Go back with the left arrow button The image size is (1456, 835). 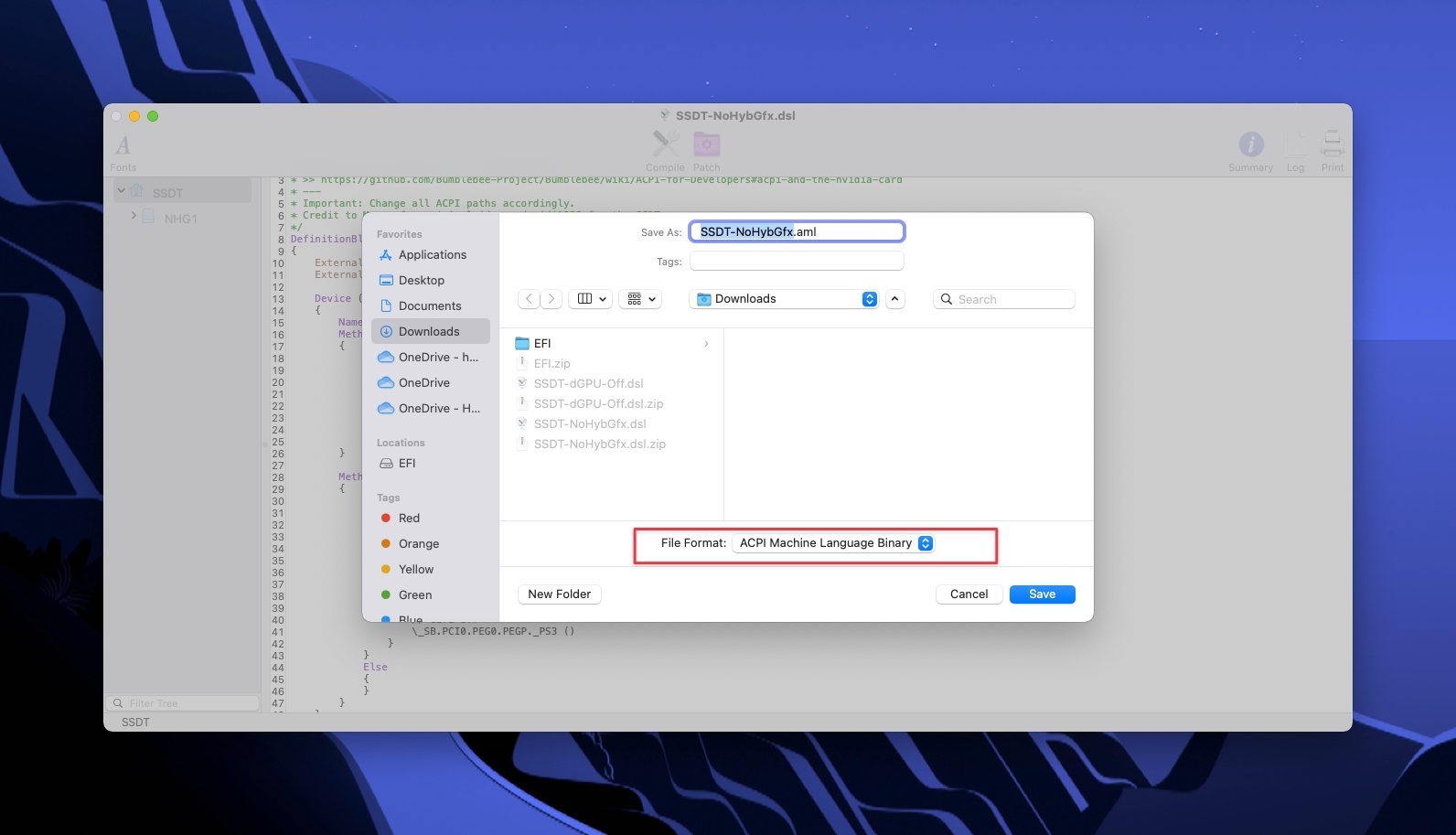coord(529,299)
